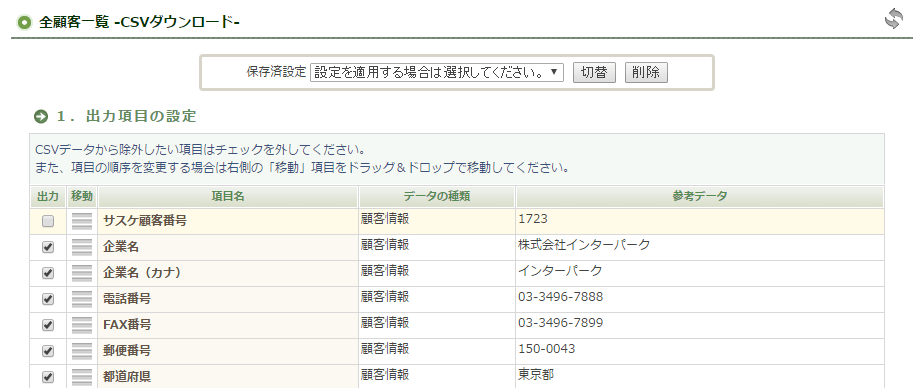Click the 企業名（カナ） item name
Viewport: 918px width, 388px height.
142,273
